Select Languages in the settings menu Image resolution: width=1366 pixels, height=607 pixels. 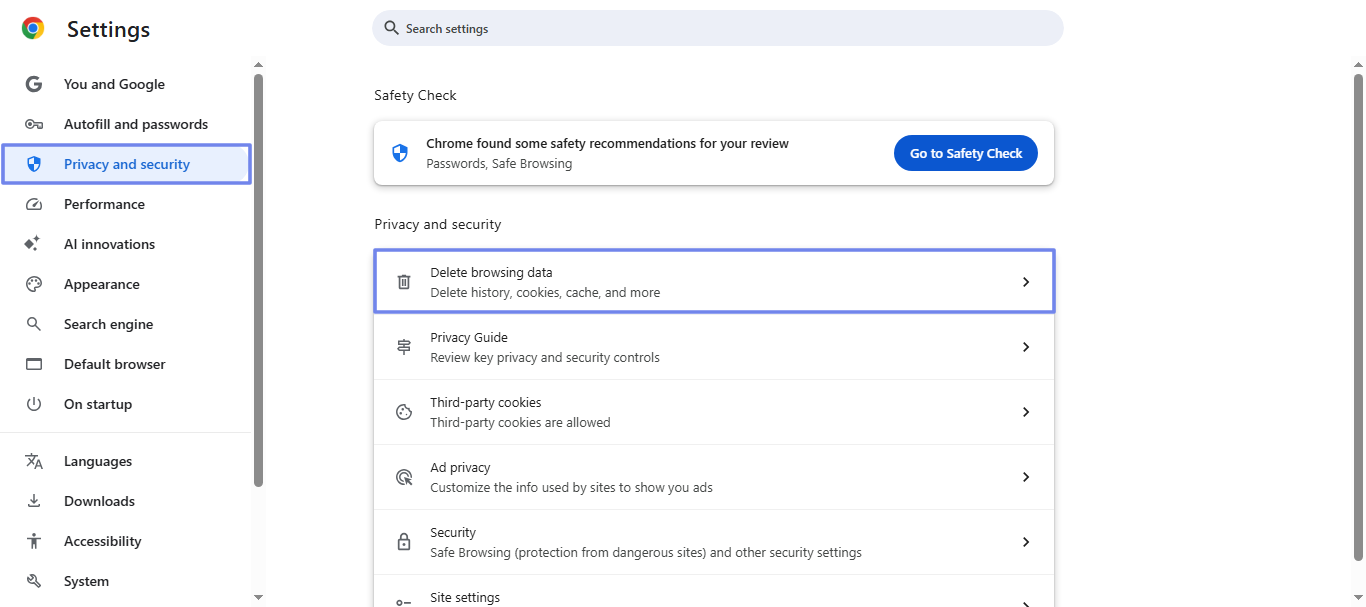(x=97, y=460)
